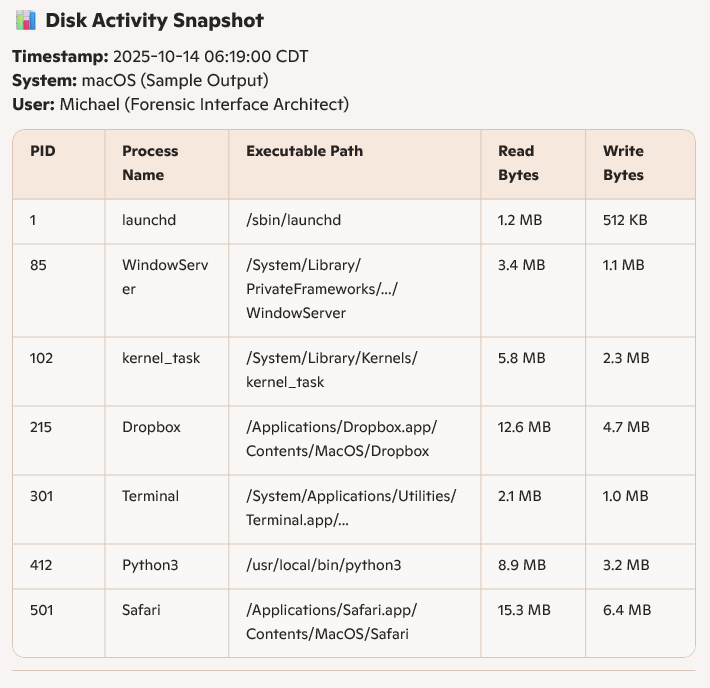Select PID 412 in the table
This screenshot has height=688, width=710.
coord(41,565)
